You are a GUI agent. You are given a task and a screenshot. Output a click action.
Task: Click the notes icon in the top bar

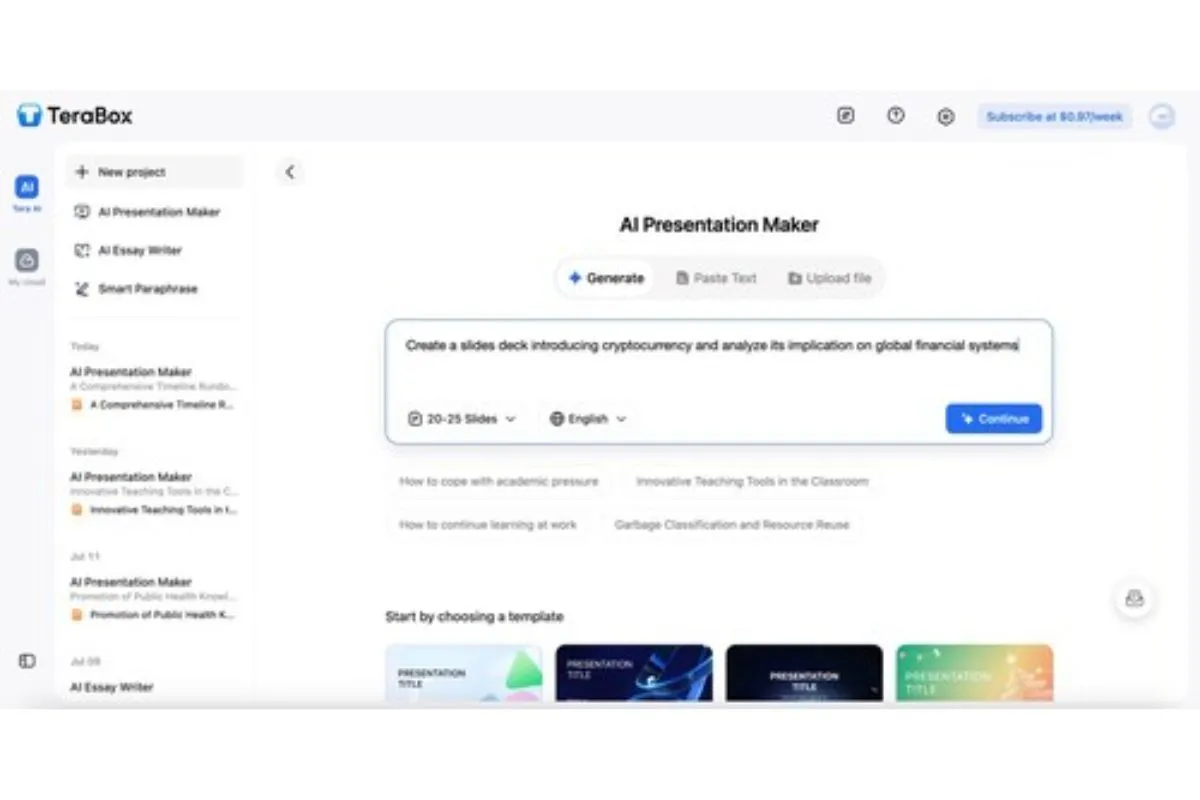point(845,116)
